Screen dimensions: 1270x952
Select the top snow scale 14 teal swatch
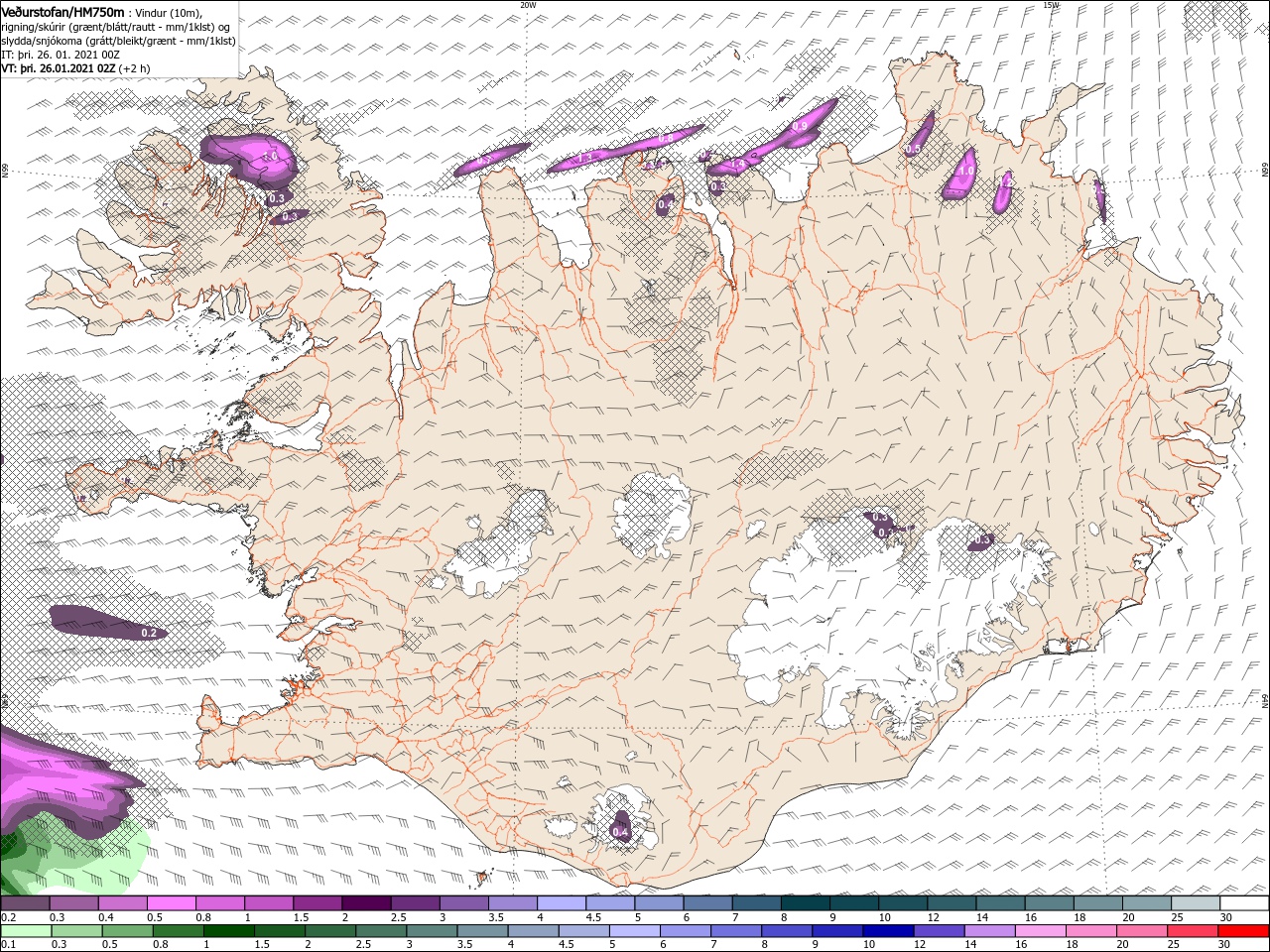(999, 903)
